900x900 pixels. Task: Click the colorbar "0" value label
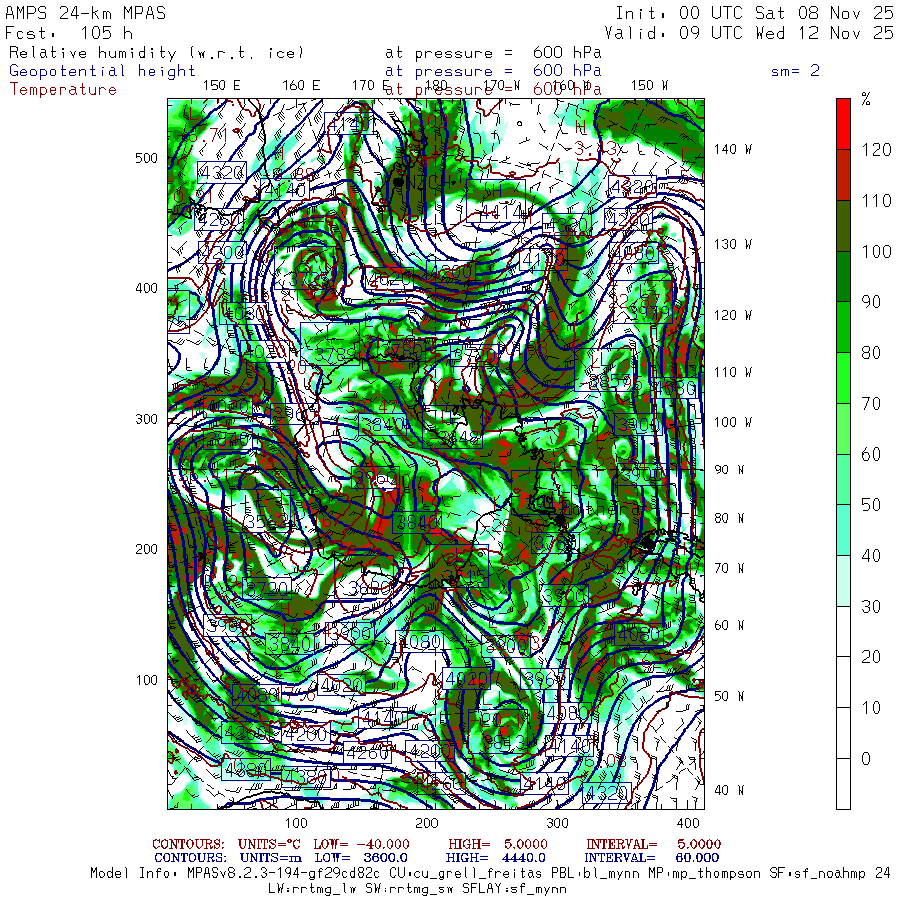click(x=866, y=759)
